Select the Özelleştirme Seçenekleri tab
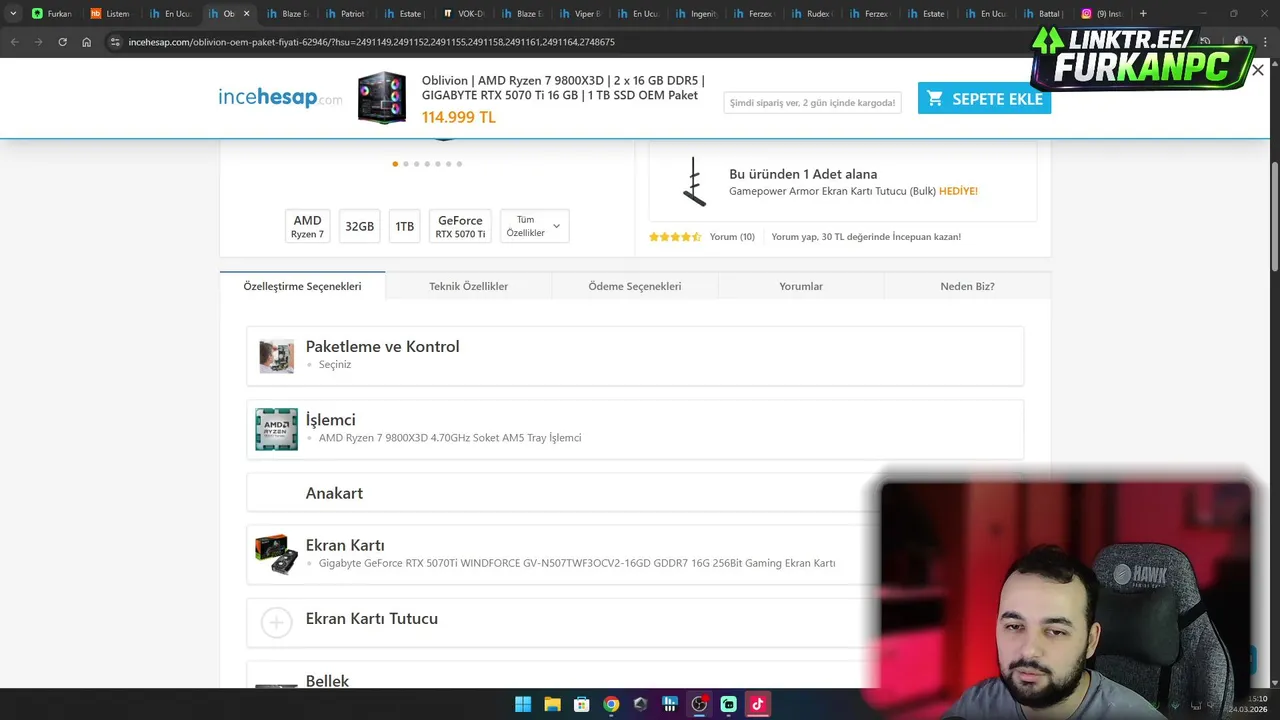The image size is (1280, 720). click(x=302, y=286)
